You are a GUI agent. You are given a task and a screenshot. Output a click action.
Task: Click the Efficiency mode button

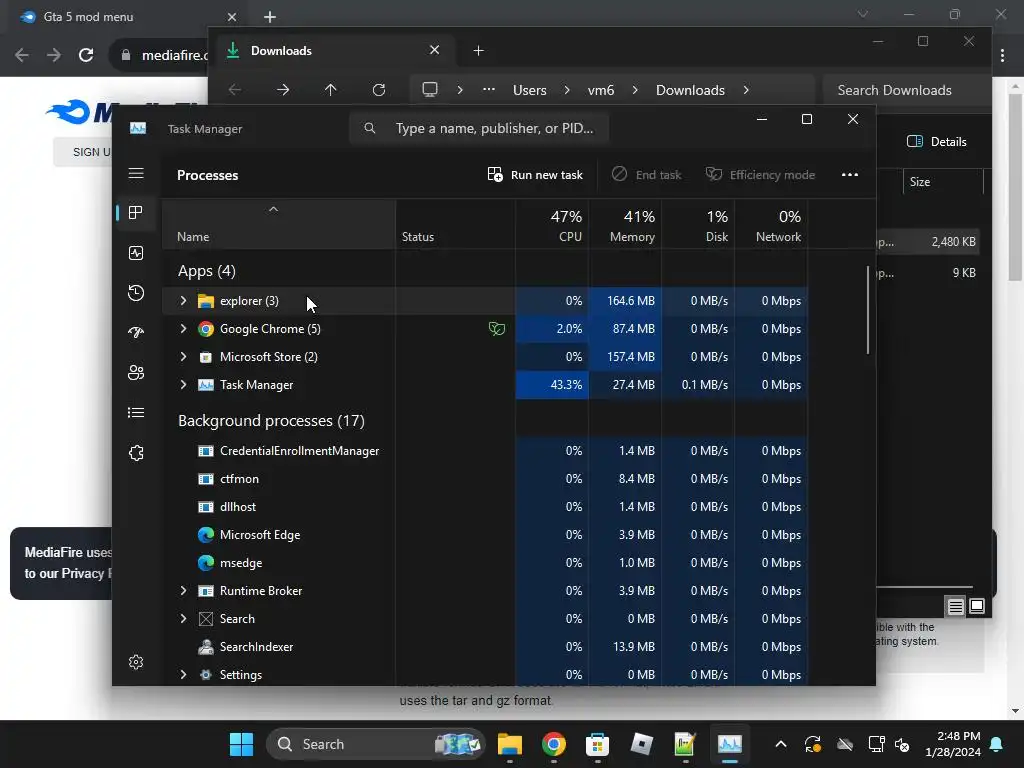coord(760,174)
